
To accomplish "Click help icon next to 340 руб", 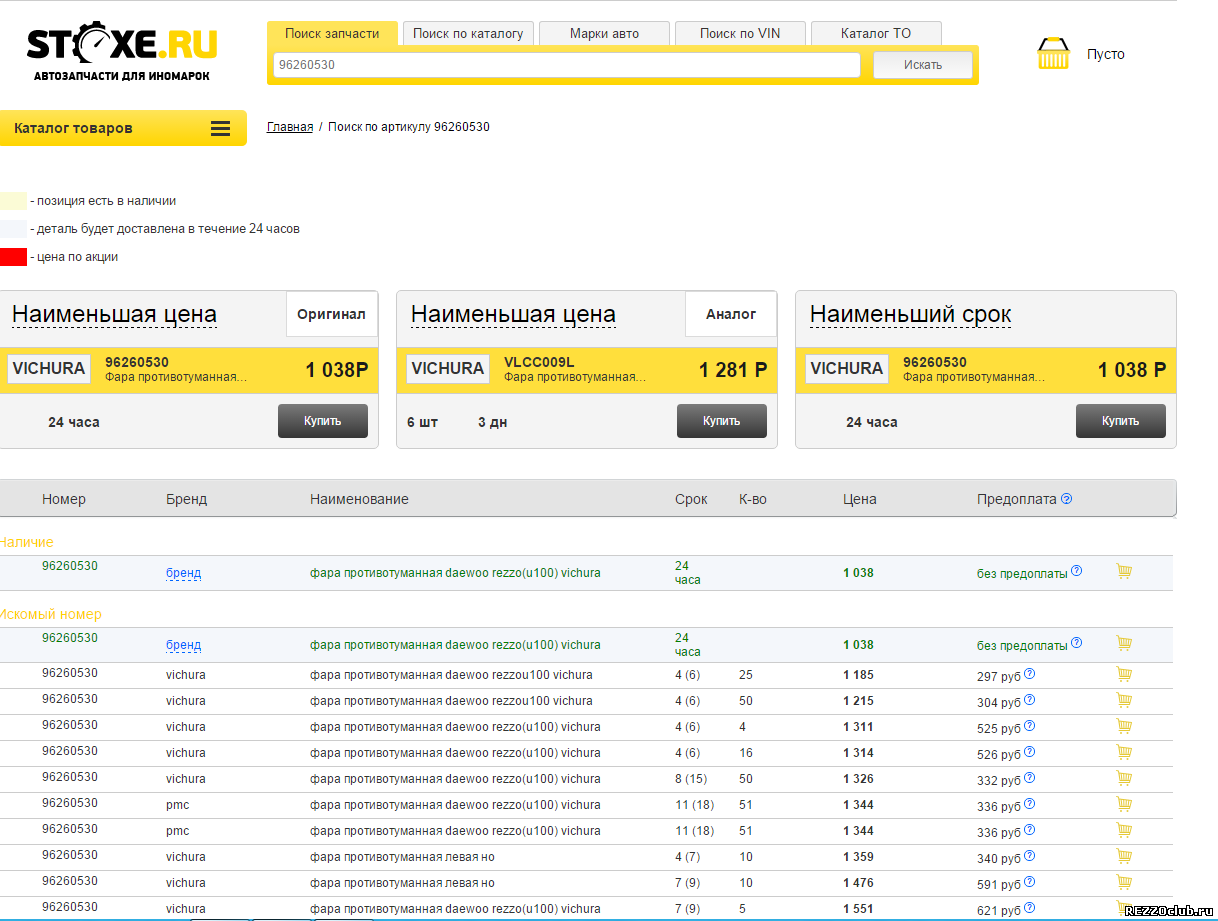I will click(1030, 856).
